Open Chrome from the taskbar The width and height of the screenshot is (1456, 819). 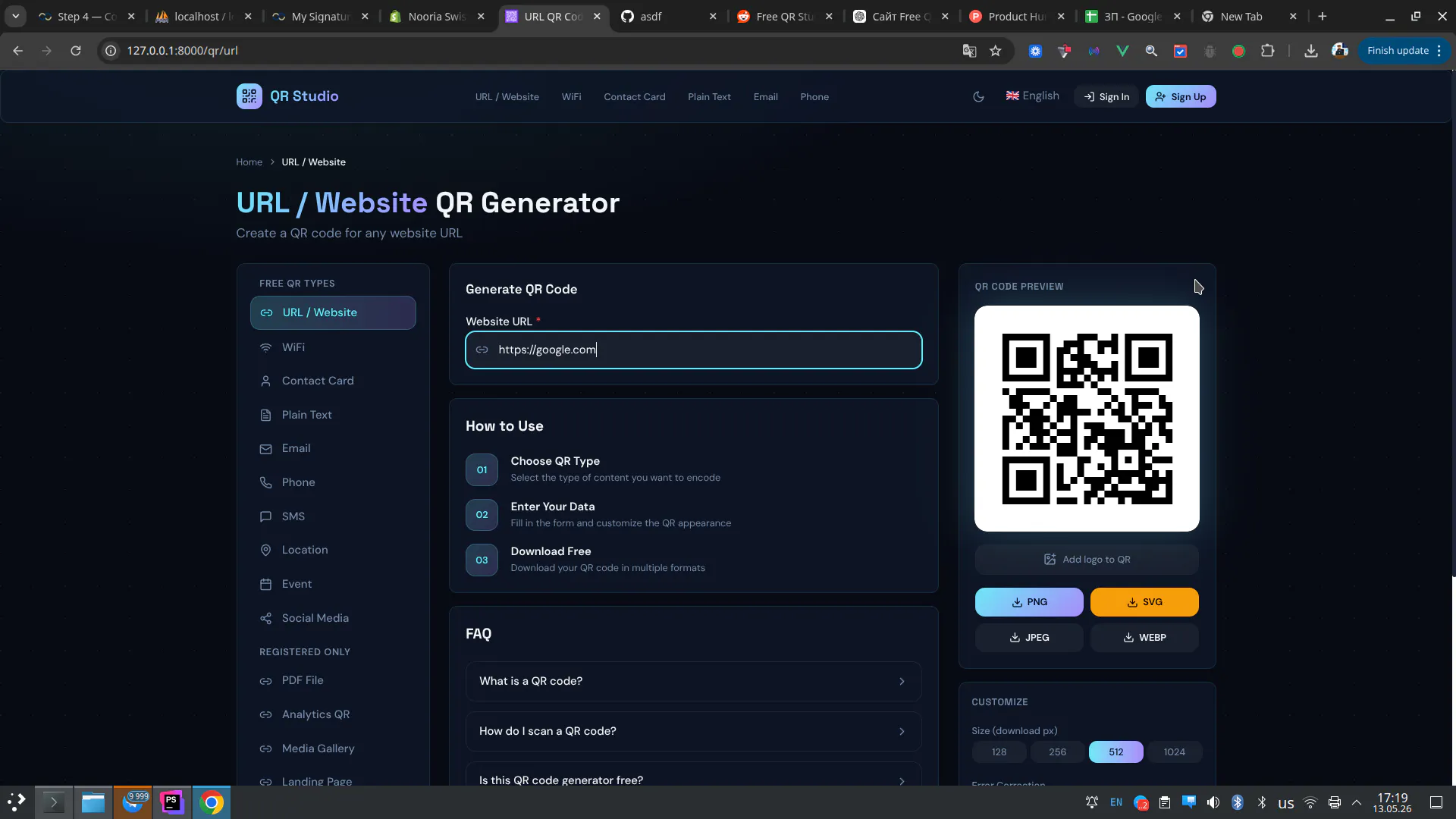212,802
